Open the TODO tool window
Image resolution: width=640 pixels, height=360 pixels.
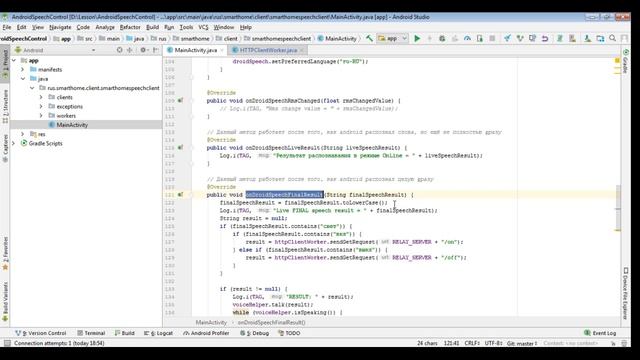[x=289, y=333]
